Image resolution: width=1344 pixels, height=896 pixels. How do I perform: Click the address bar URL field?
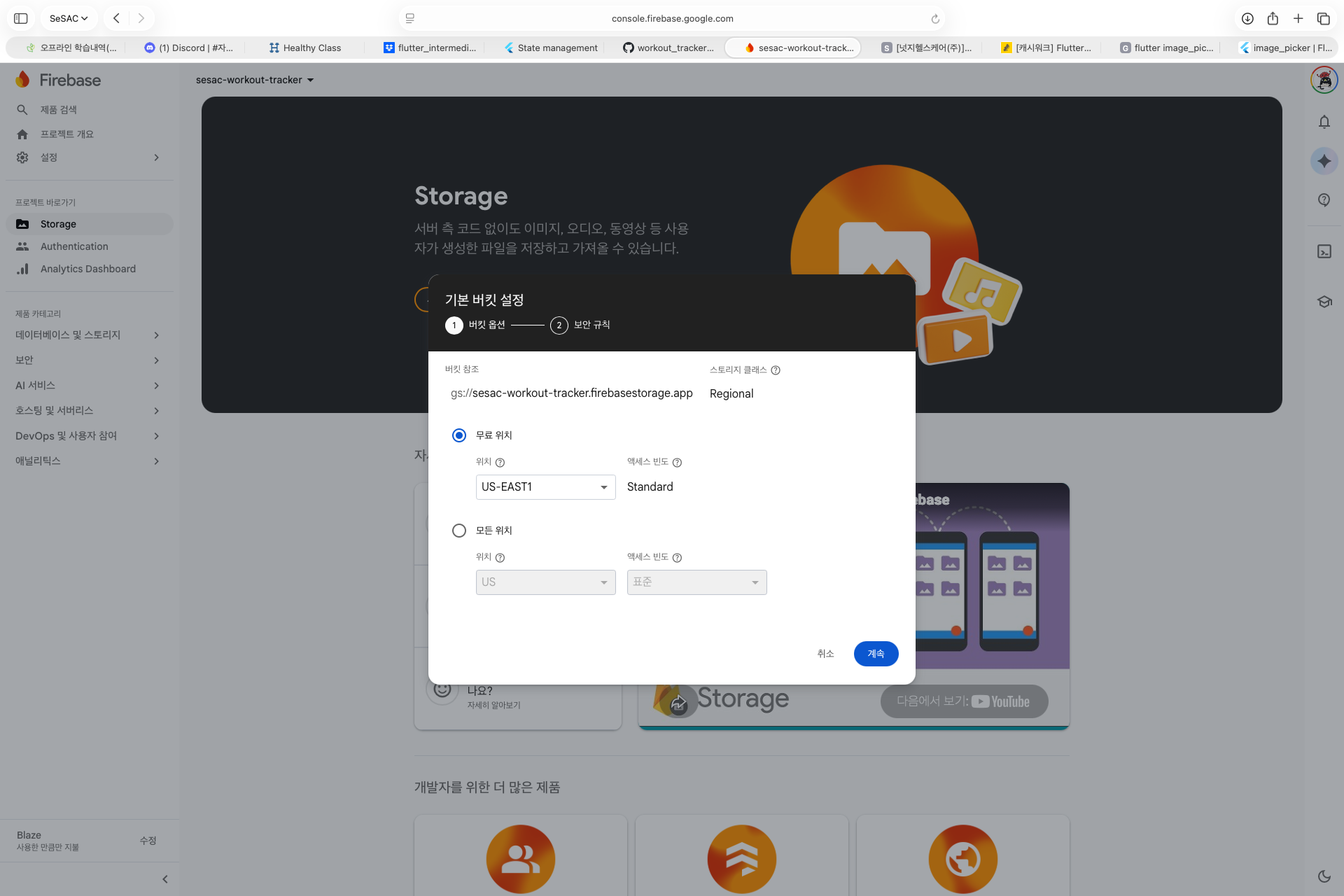[672, 19]
